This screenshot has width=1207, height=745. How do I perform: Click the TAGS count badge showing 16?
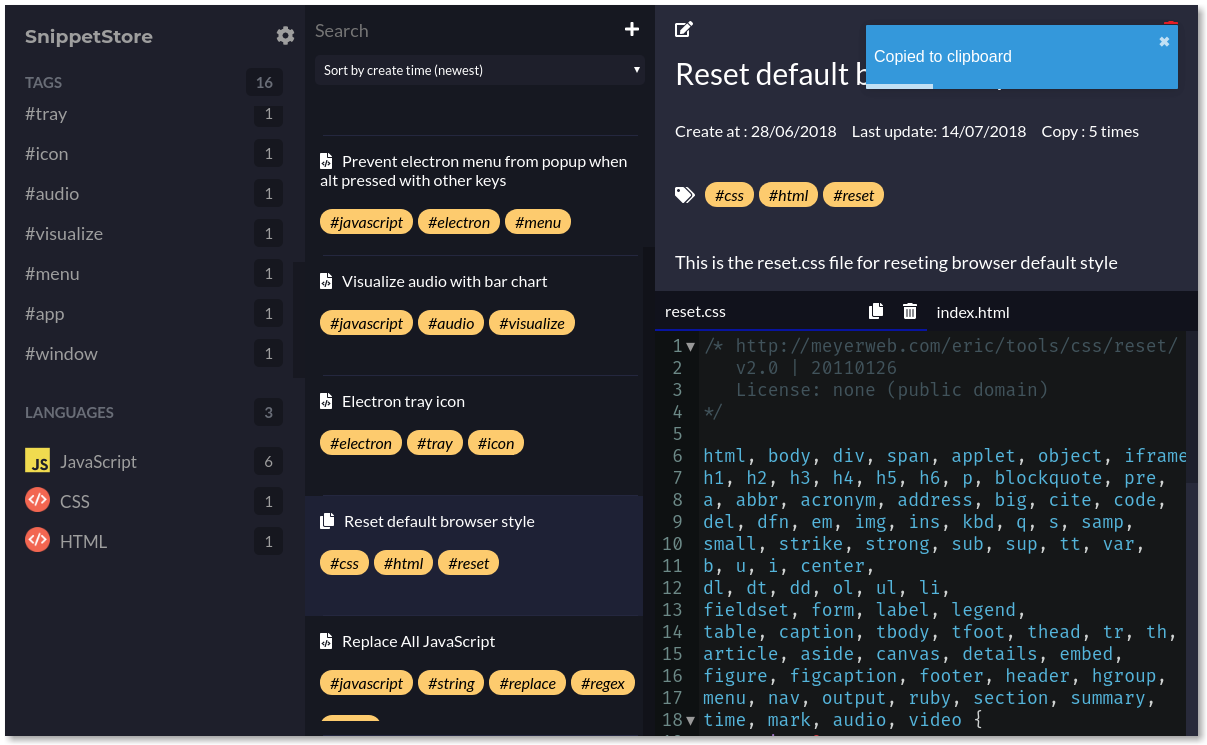264,82
